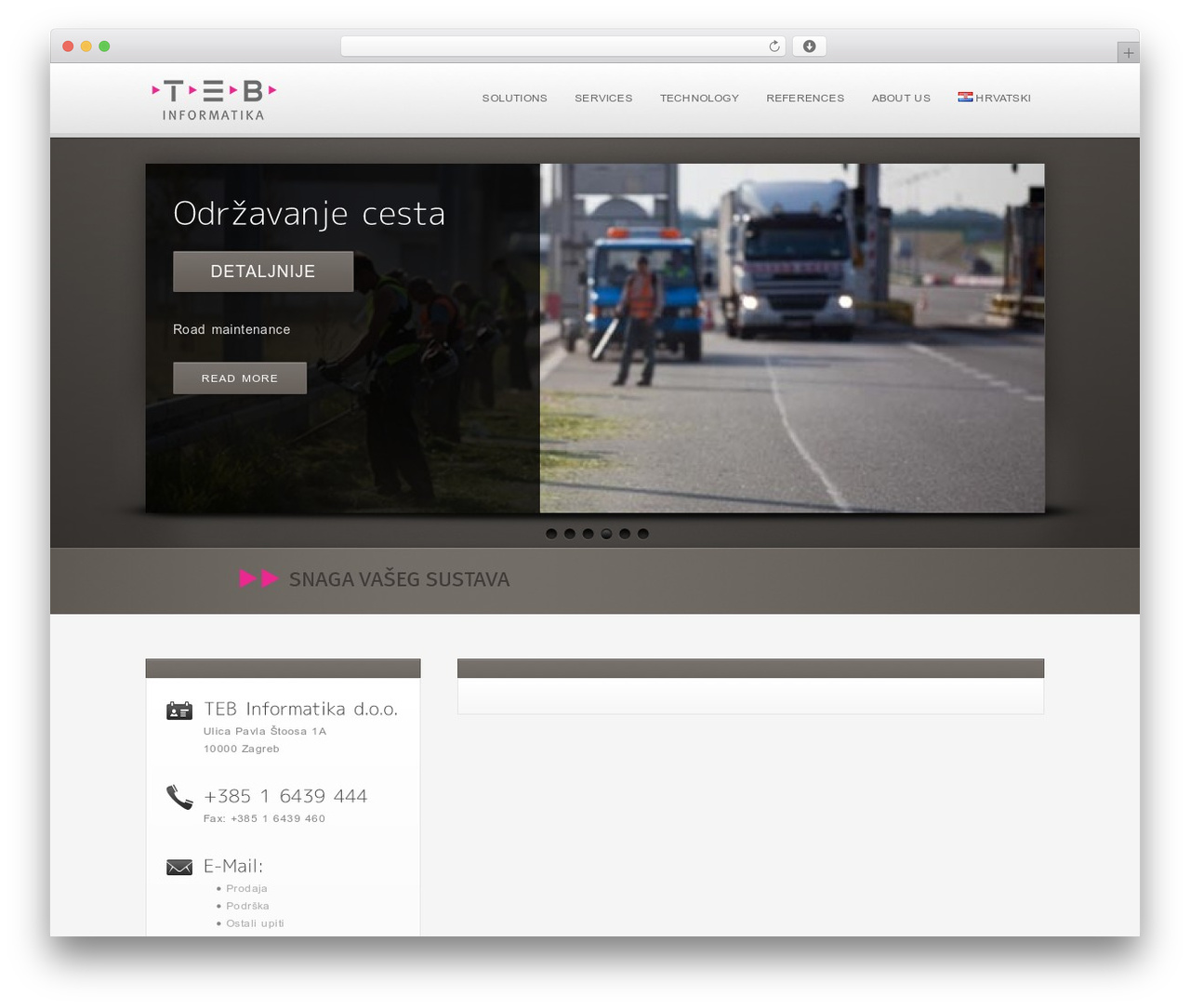Click the Prodaja e-mail link
The image size is (1190, 1008).
coord(246,888)
